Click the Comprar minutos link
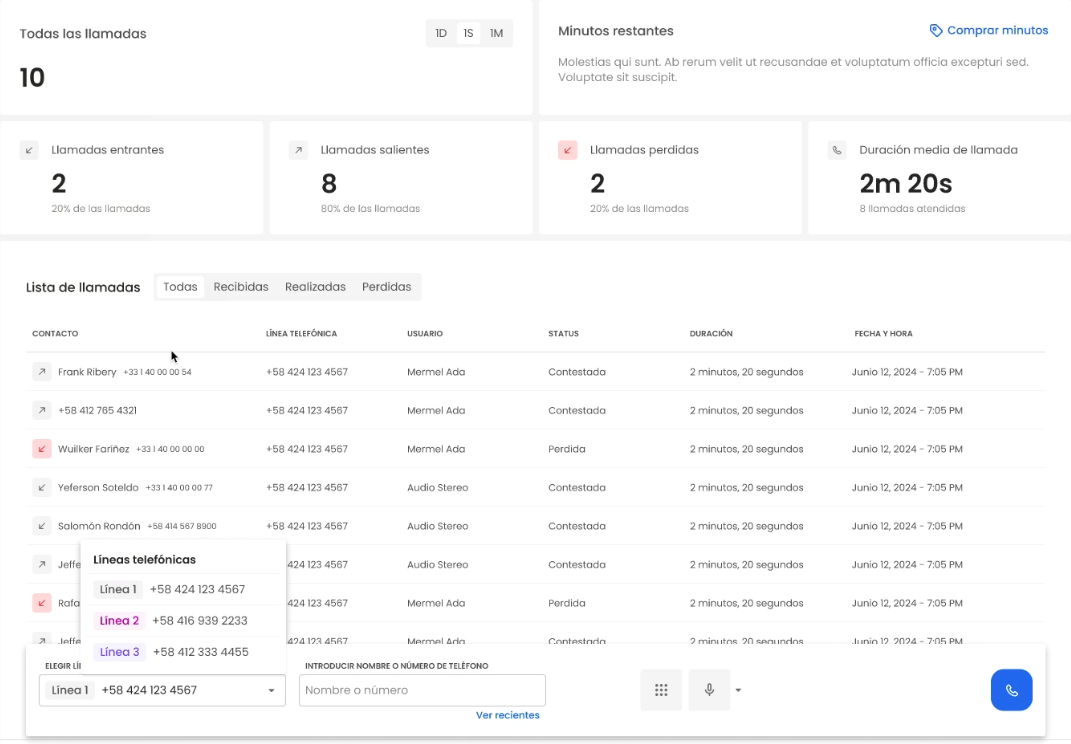The width and height of the screenshot is (1071, 744). [989, 31]
